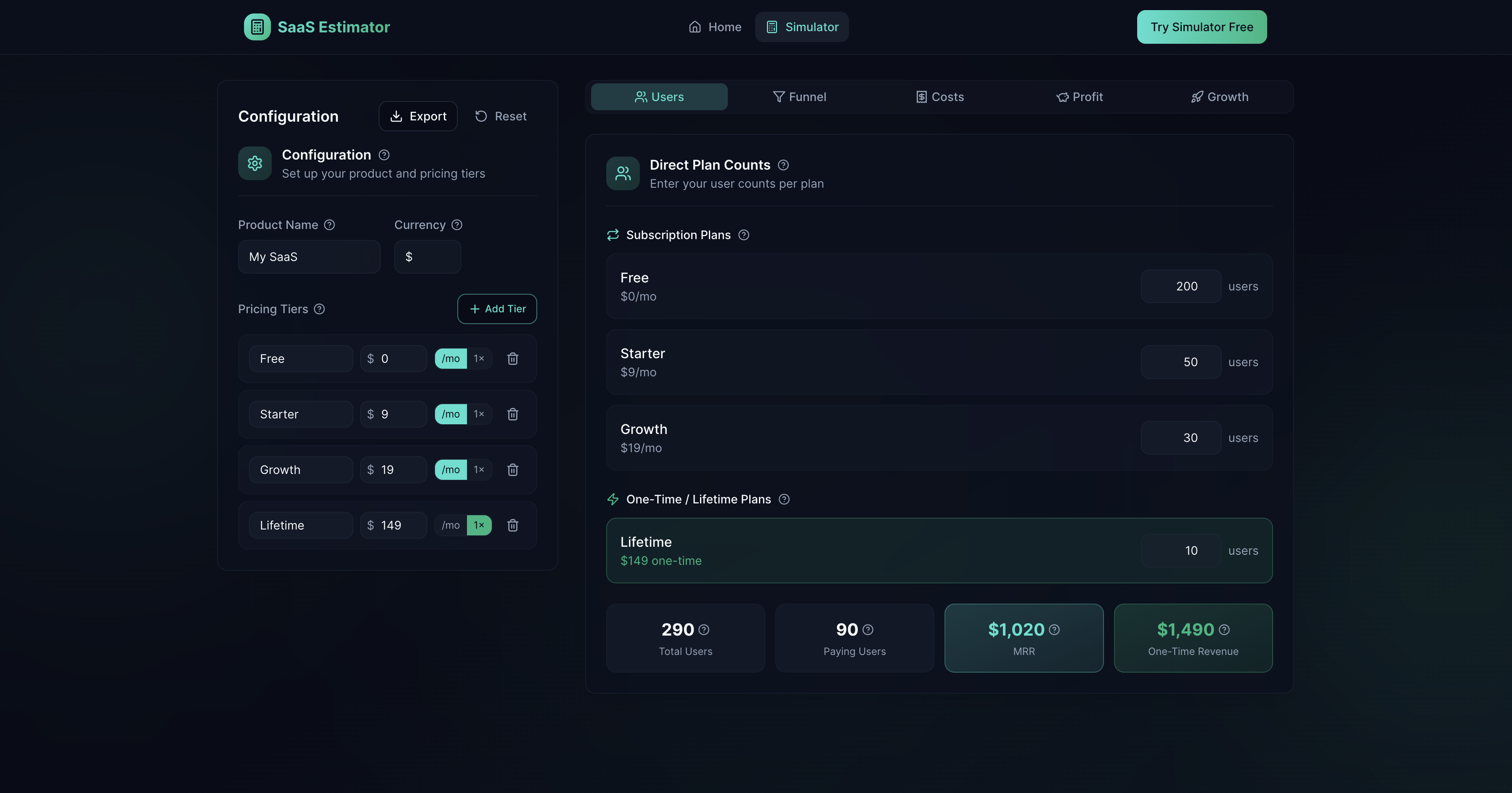Select the Home navigation icon
This screenshot has height=793, width=1512.
[x=695, y=27]
